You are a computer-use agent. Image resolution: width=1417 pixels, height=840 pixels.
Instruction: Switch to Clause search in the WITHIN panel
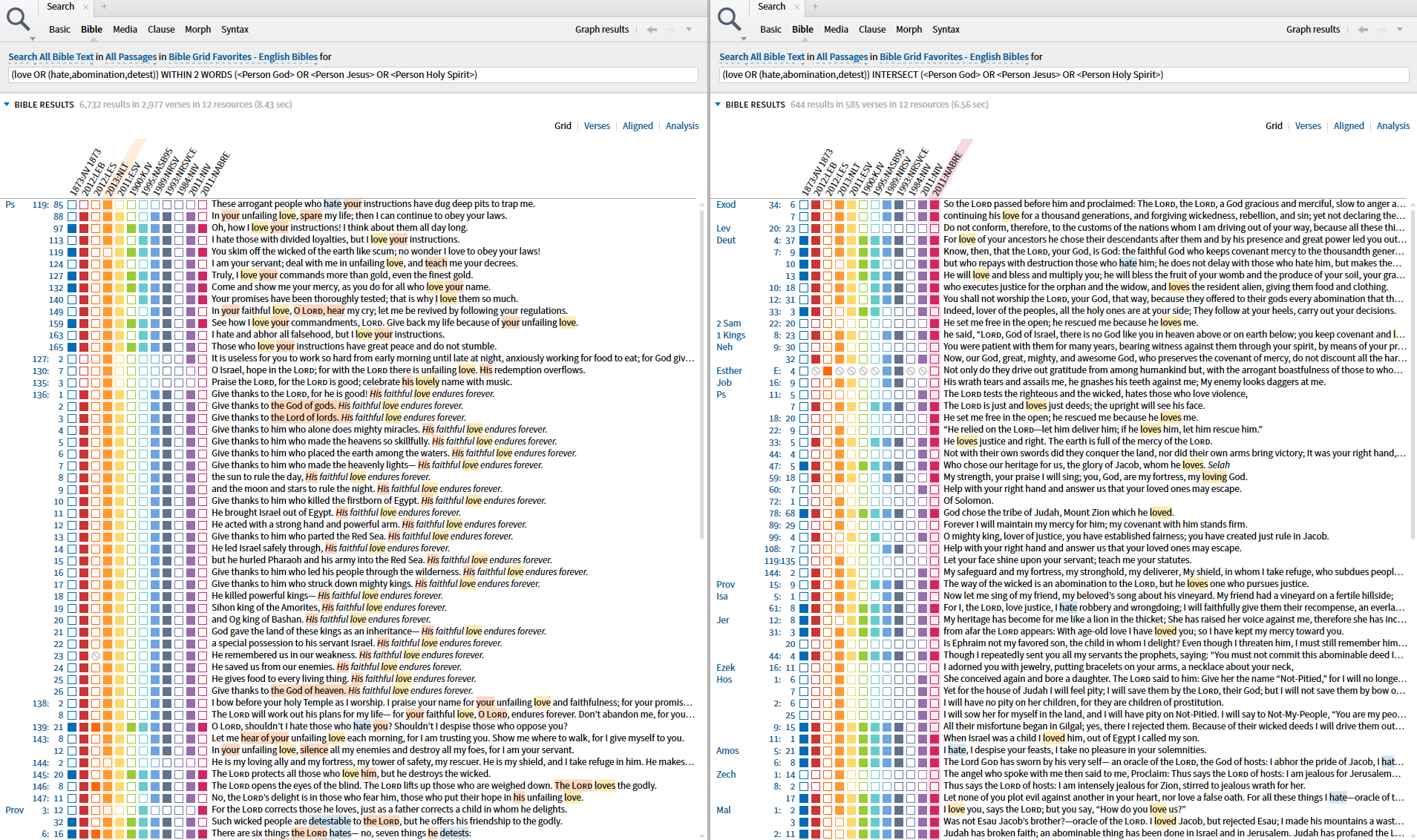tap(161, 30)
